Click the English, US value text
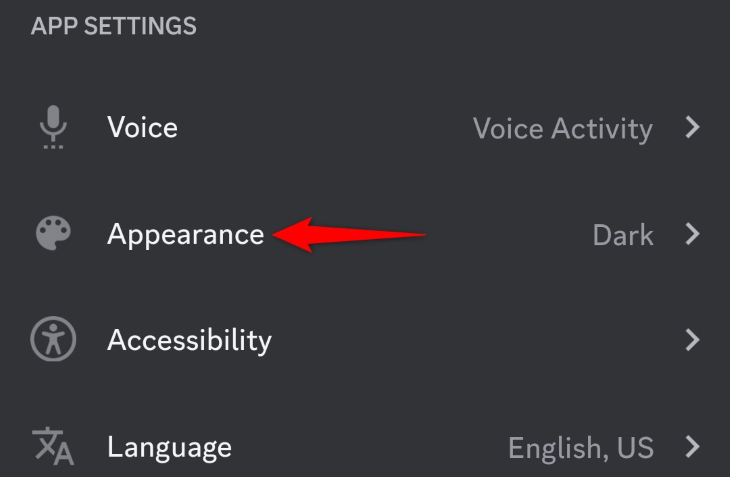 pyautogui.click(x=580, y=446)
